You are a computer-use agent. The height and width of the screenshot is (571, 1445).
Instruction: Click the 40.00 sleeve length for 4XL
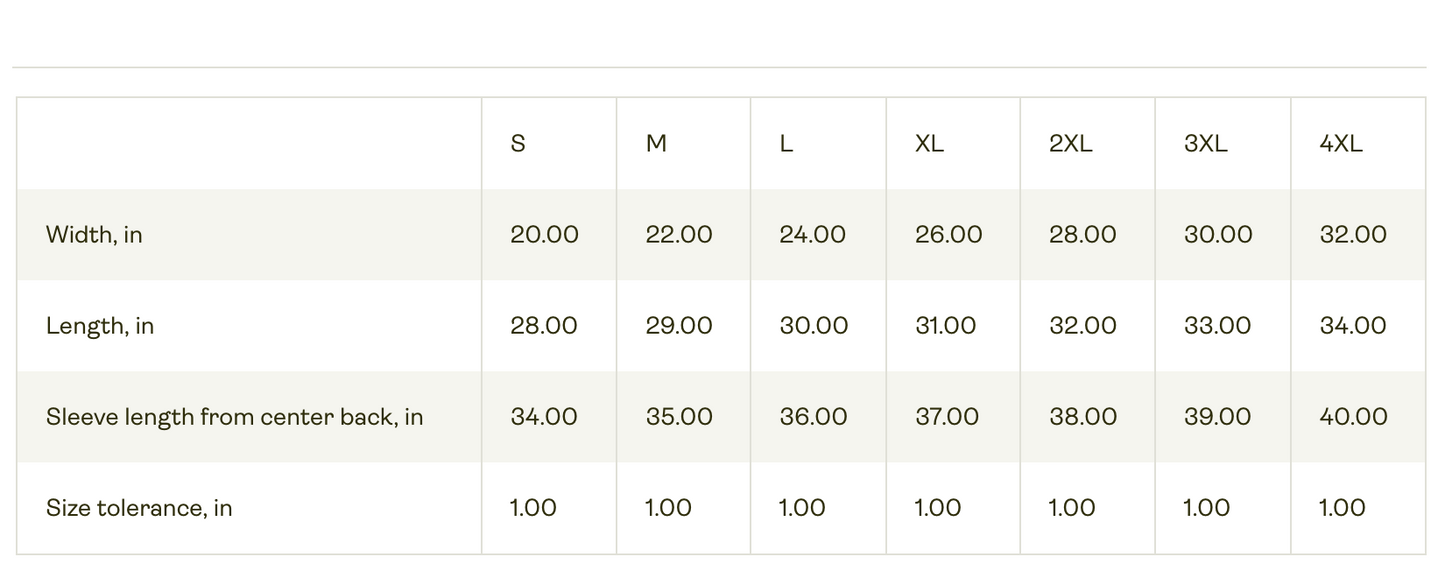point(1353,417)
